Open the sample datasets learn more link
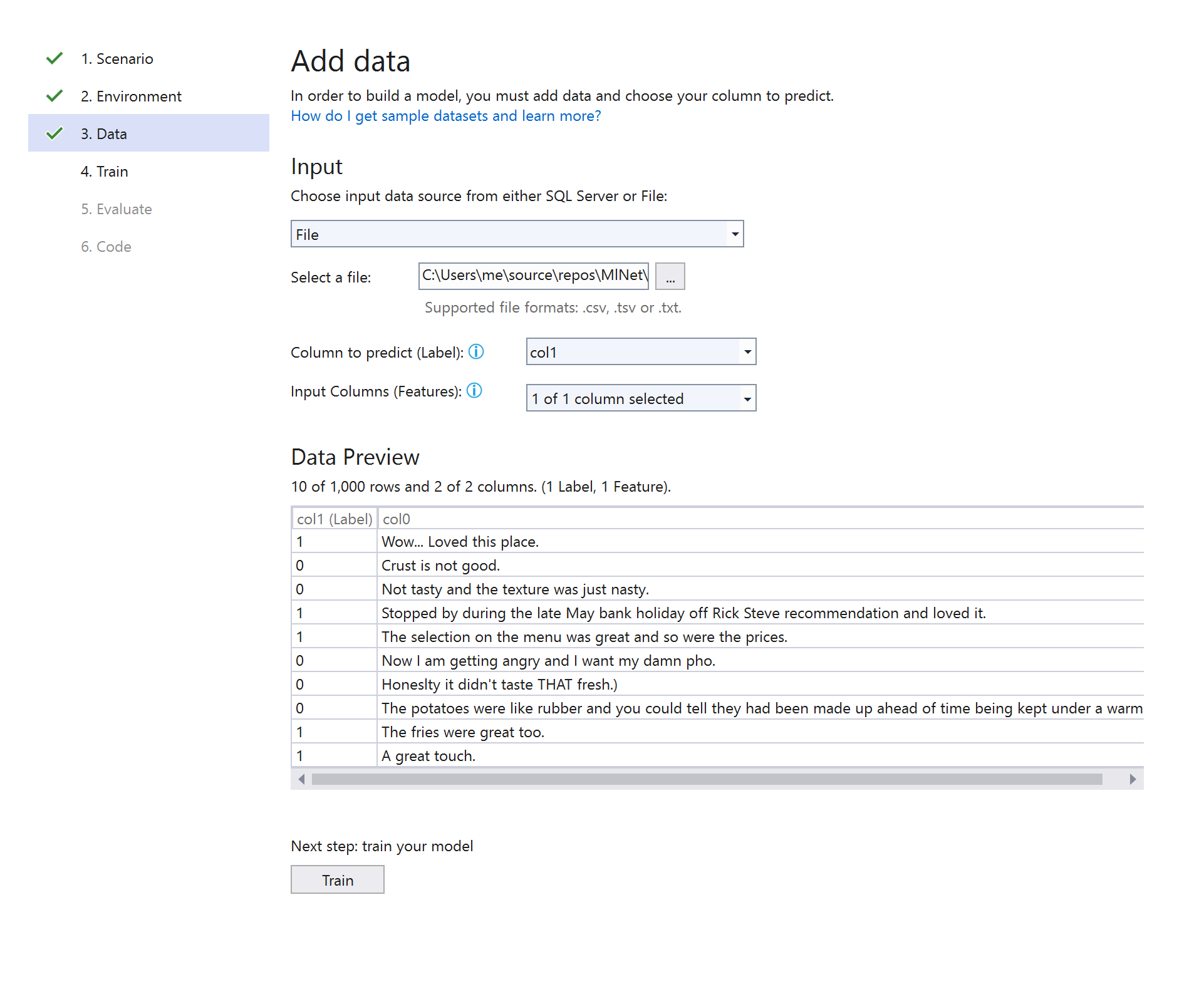 [445, 115]
